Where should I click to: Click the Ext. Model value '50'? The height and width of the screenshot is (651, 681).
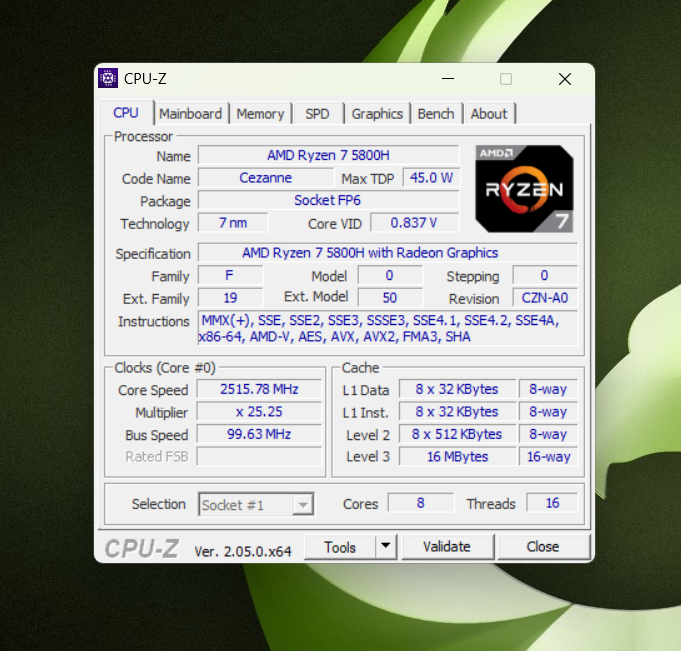tap(390, 298)
